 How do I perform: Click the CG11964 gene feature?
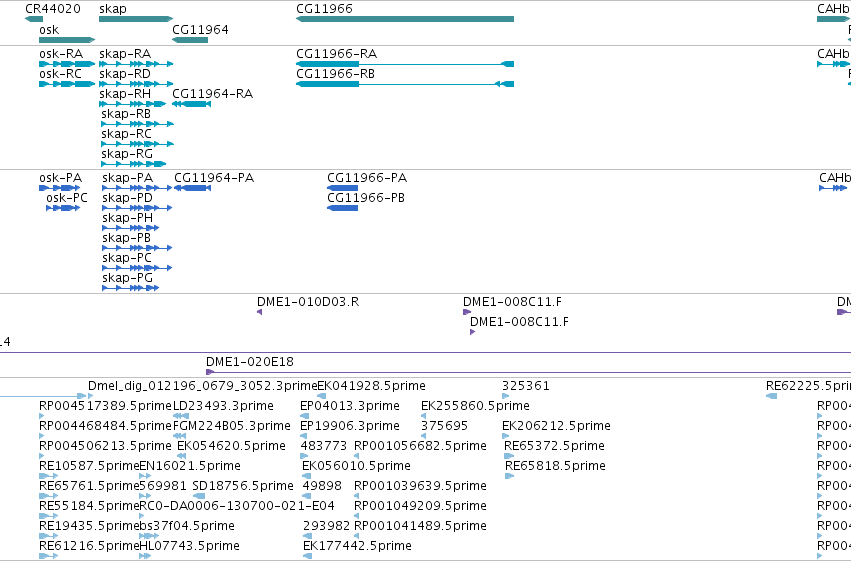coord(190,40)
